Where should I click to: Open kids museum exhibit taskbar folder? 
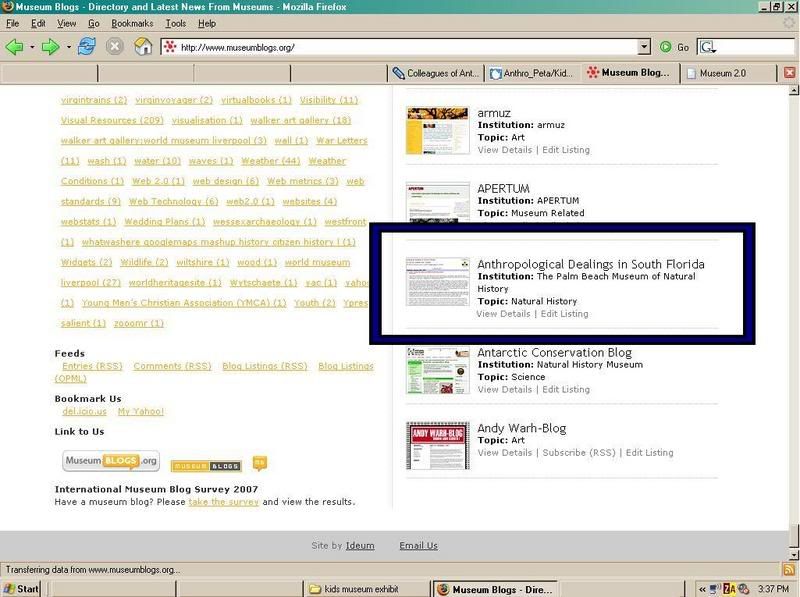pyautogui.click(x=366, y=589)
